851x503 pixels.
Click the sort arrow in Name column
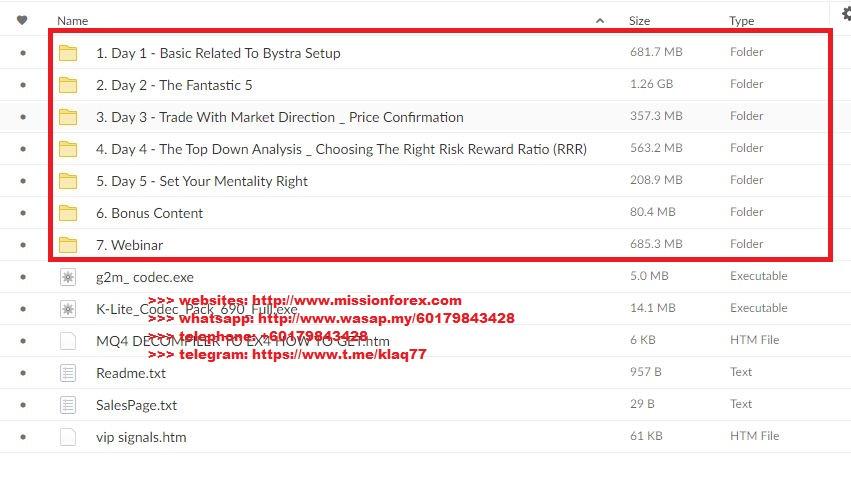pyautogui.click(x=599, y=20)
